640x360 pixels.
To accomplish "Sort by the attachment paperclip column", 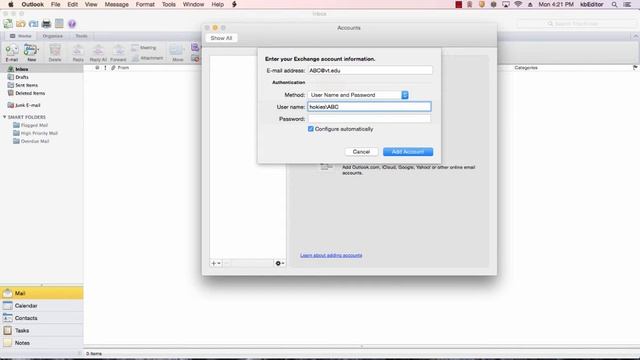I will pyautogui.click(x=113, y=68).
